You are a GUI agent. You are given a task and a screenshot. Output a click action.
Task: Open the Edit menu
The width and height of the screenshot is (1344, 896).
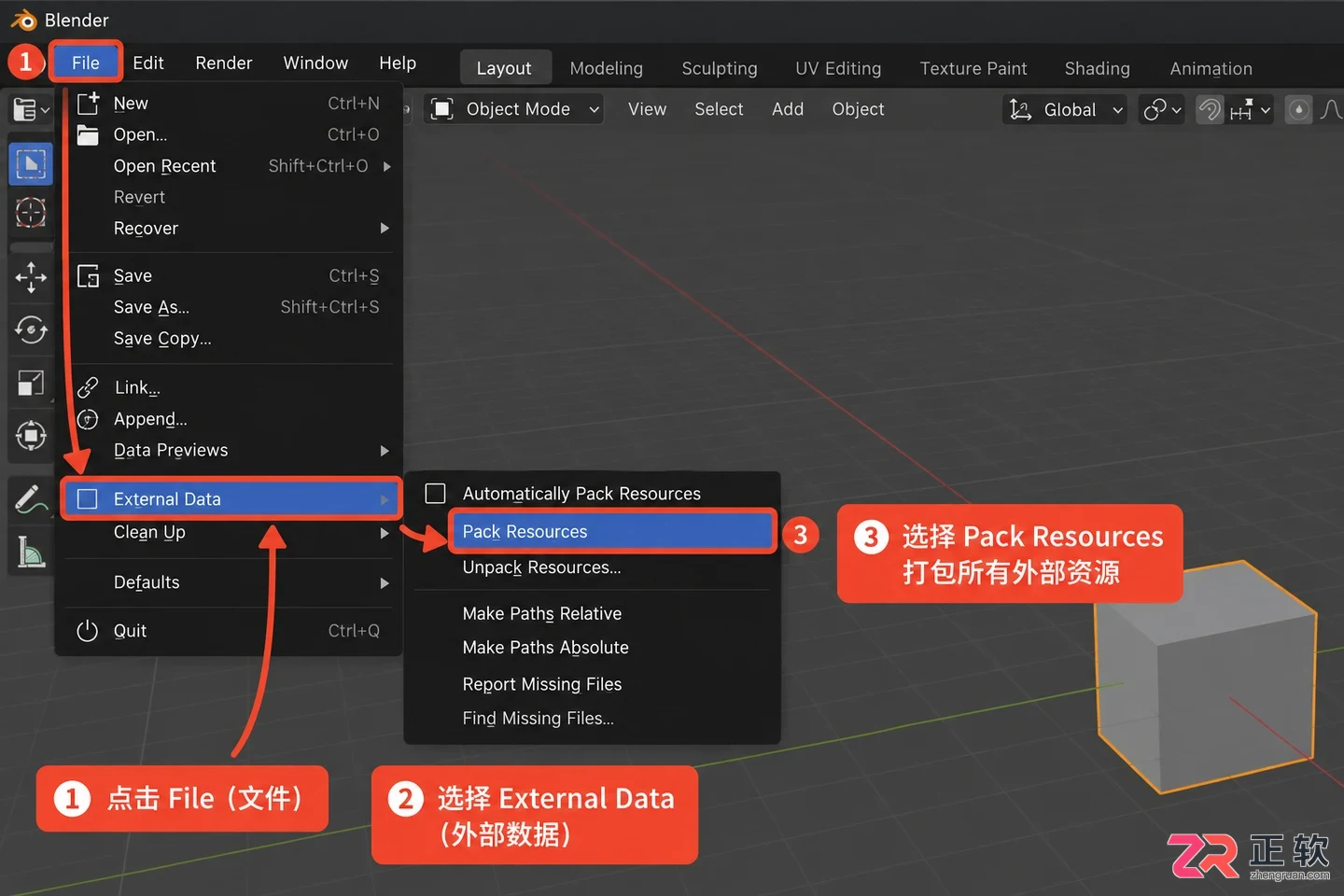click(x=148, y=63)
